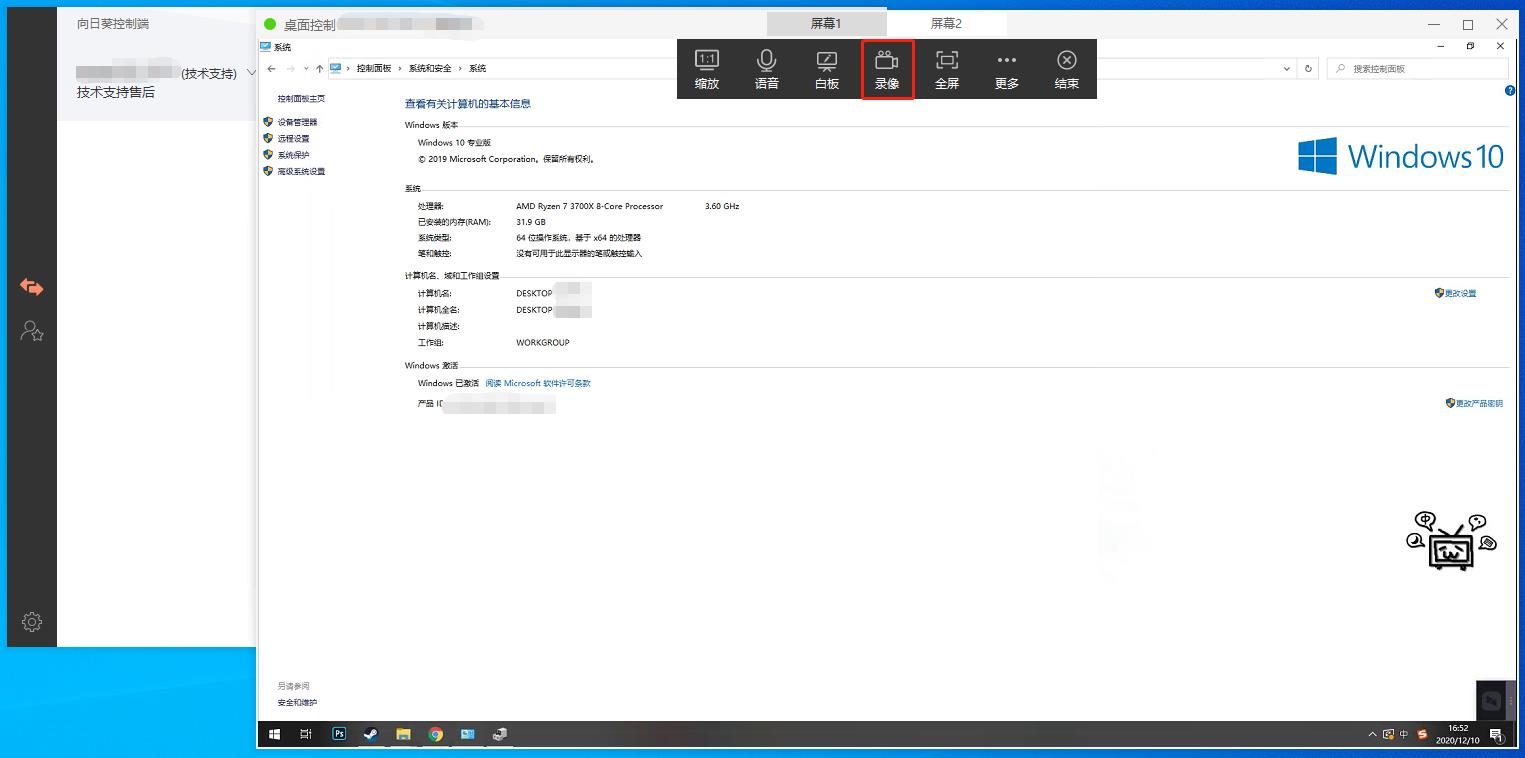The image size is (1525, 758).
Task: Open 系统保护 link
Action: point(293,155)
